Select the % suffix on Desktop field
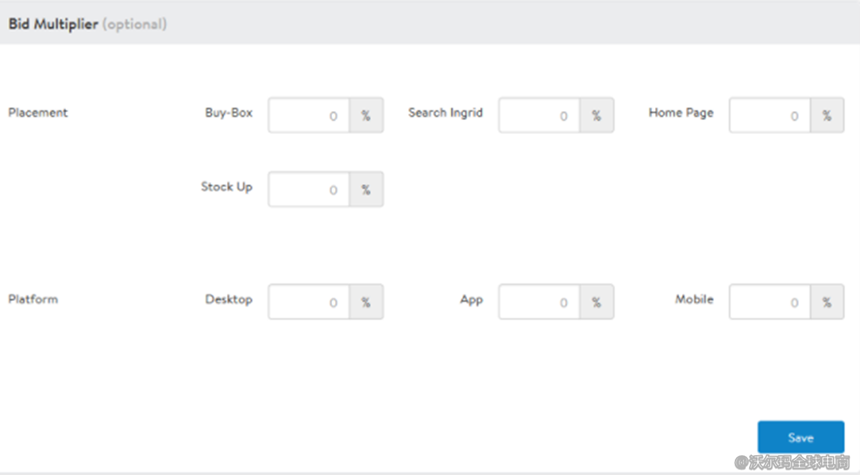The image size is (860, 475). coord(366,302)
